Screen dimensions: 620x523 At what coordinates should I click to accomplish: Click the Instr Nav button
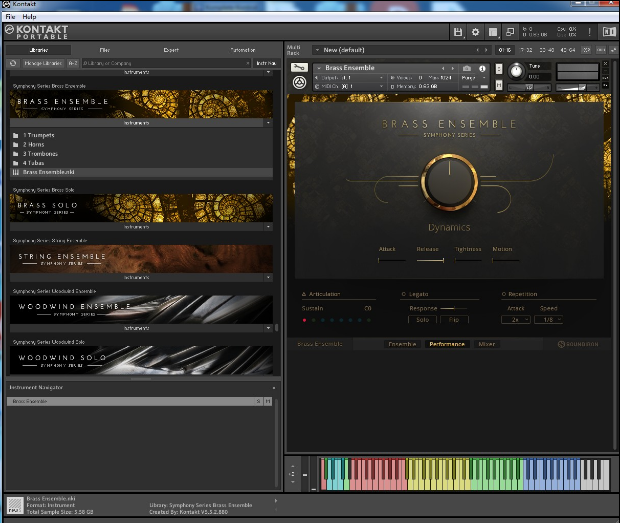[x=266, y=63]
